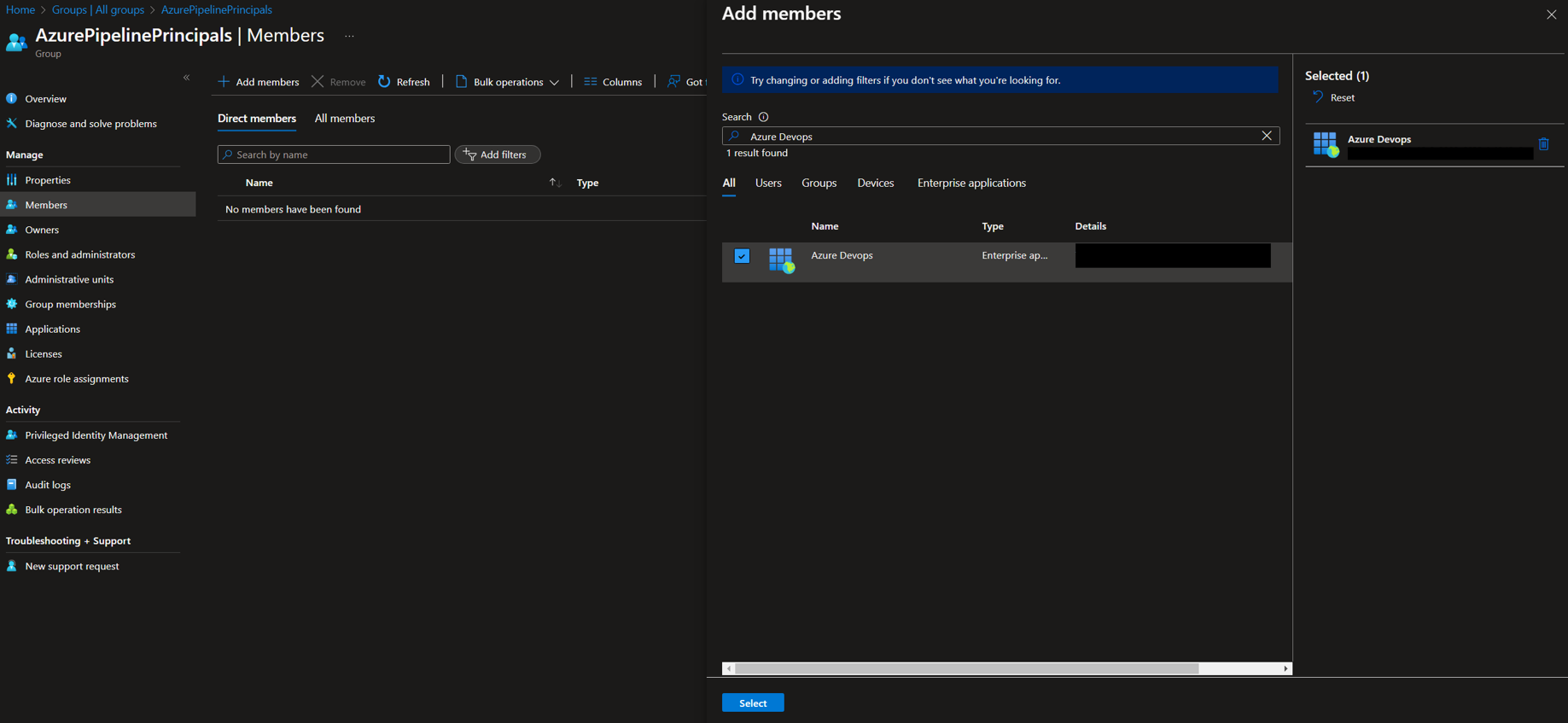This screenshot has width=1568, height=723.
Task: Collapse the left sidebar menu
Action: point(187,78)
